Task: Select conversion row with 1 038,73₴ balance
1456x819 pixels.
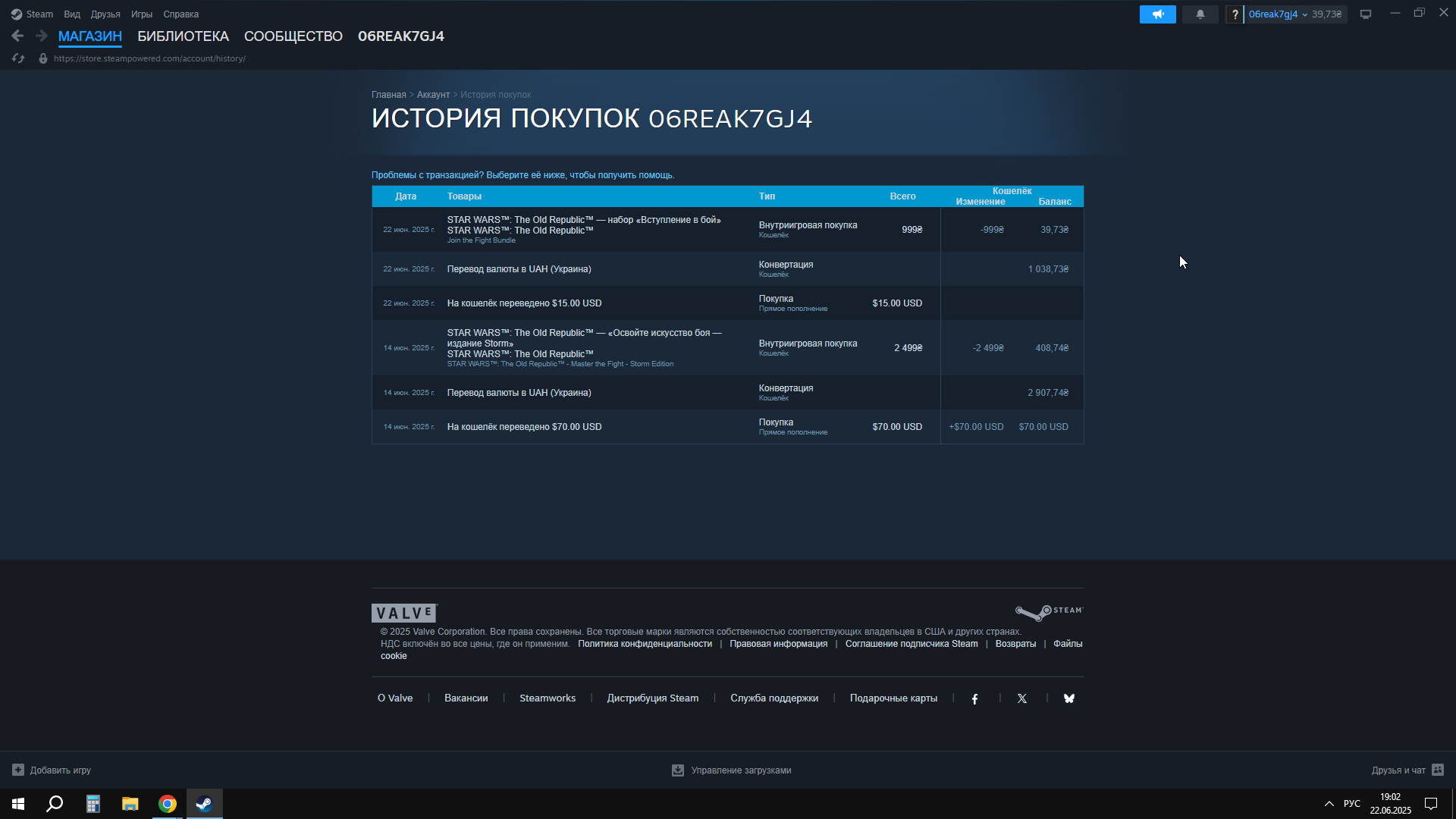Action: tap(727, 269)
